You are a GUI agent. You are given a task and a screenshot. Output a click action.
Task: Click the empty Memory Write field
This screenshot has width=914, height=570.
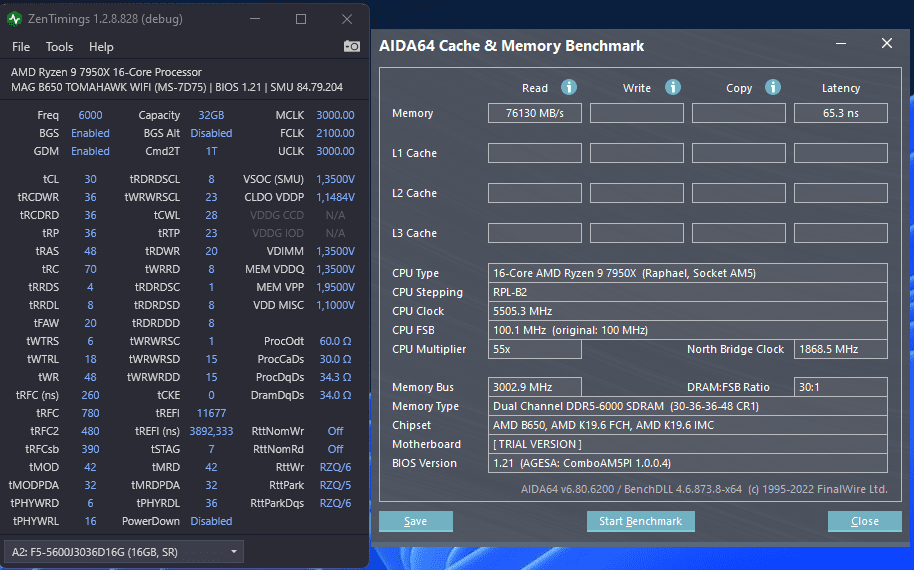637,113
